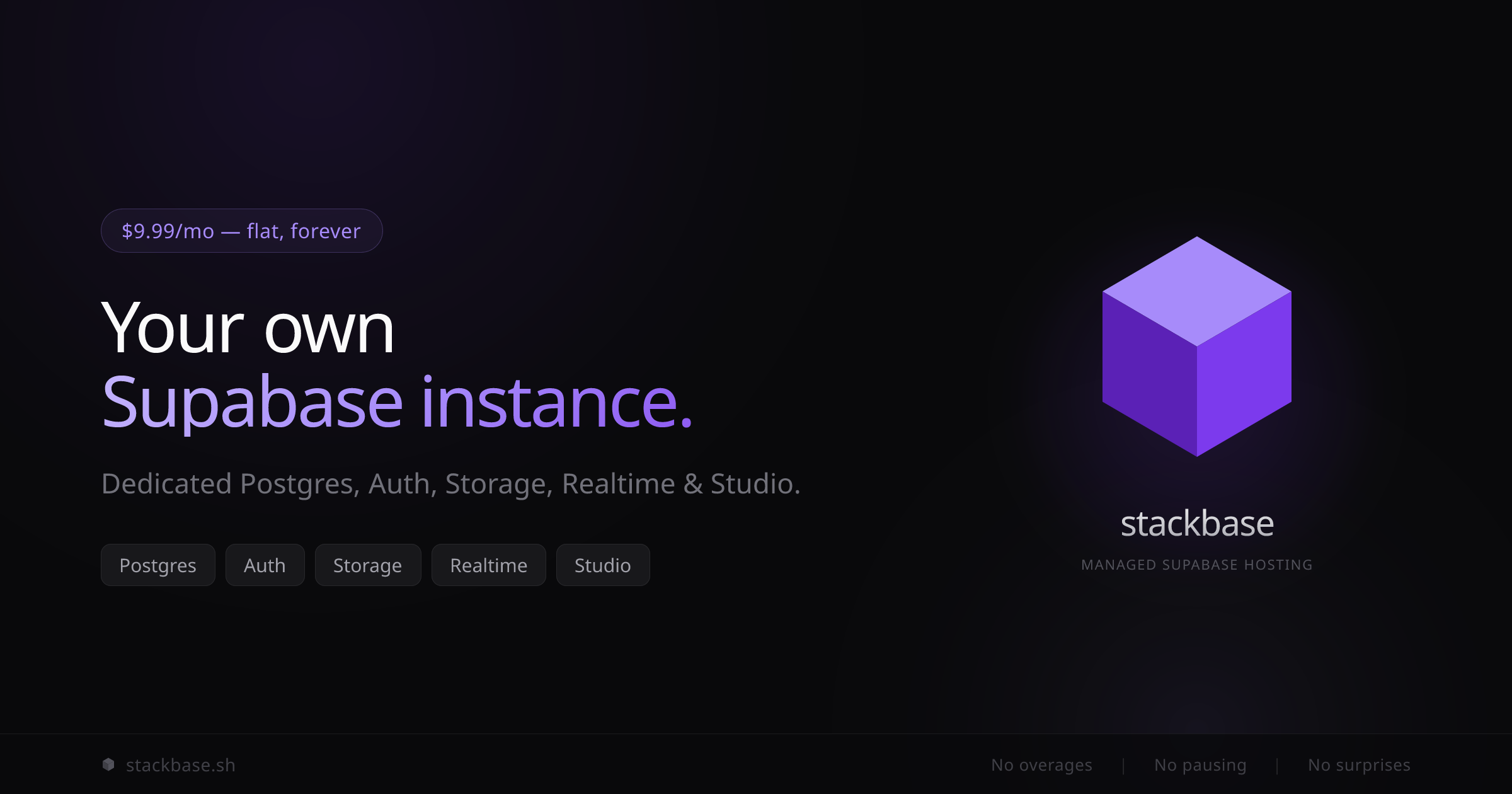This screenshot has height=794, width=1512.
Task: Select the Postgres feature chip
Action: click(157, 565)
